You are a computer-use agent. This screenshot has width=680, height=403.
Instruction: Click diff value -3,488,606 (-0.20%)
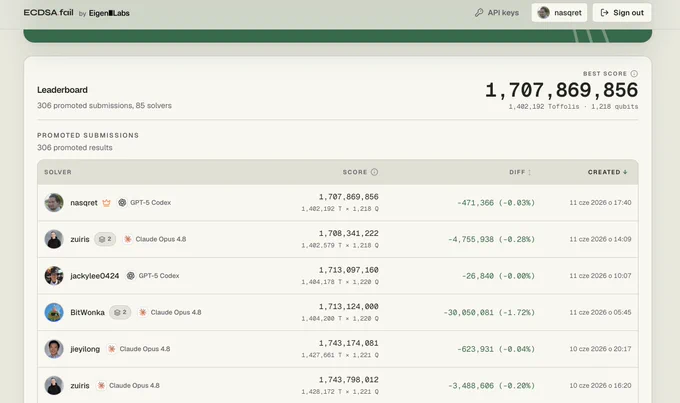(x=491, y=386)
